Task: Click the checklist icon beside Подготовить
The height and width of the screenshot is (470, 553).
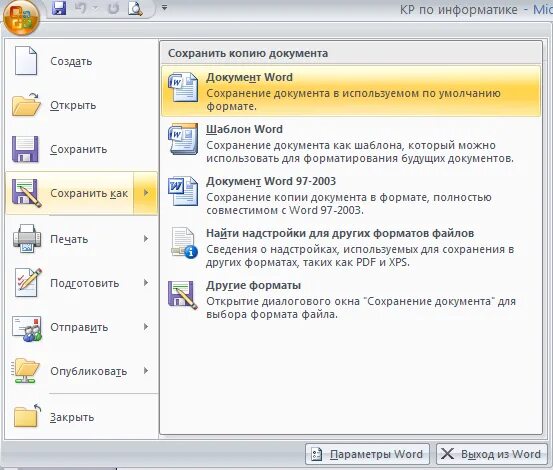Action: 27,283
